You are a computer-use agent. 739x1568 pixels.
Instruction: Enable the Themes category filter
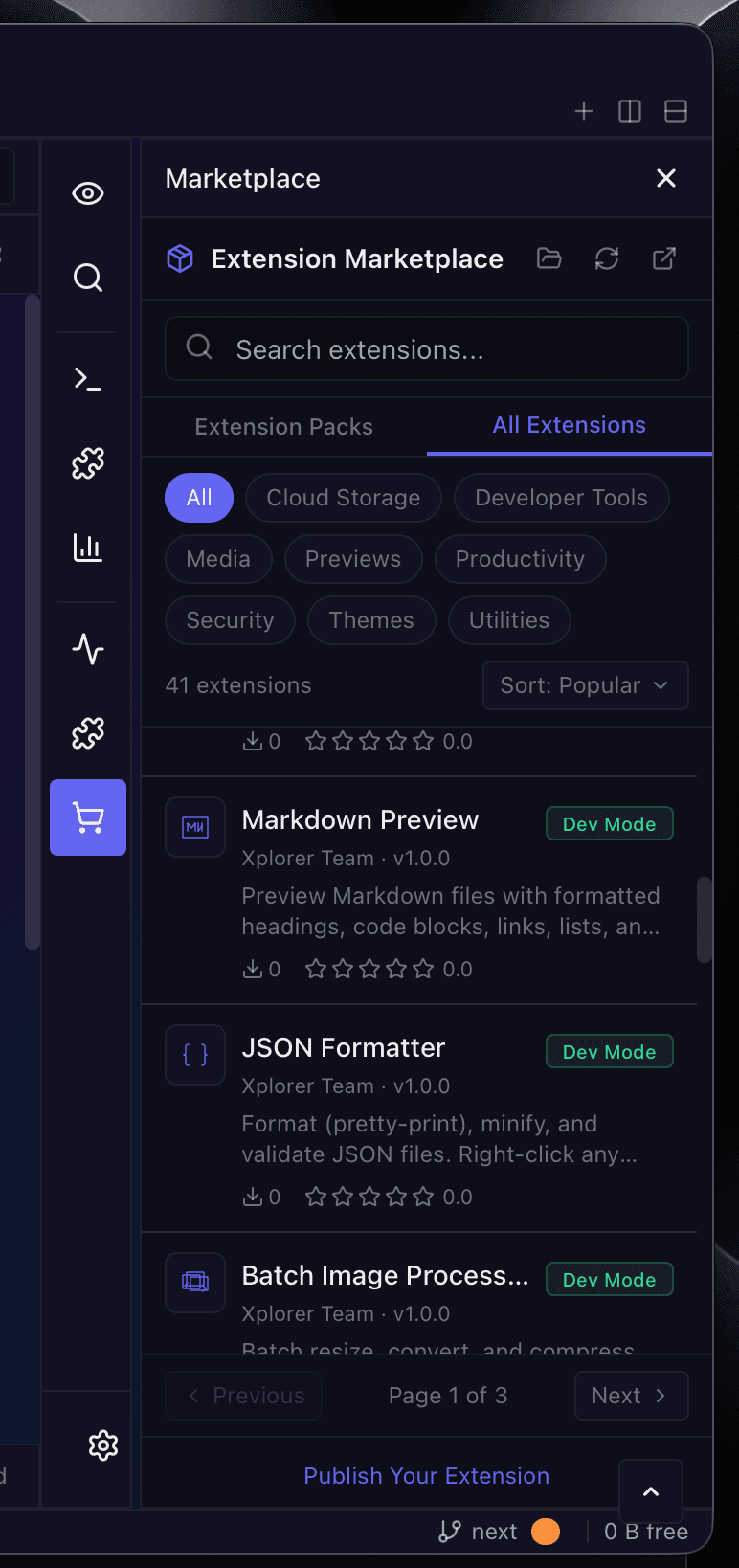coord(371,620)
